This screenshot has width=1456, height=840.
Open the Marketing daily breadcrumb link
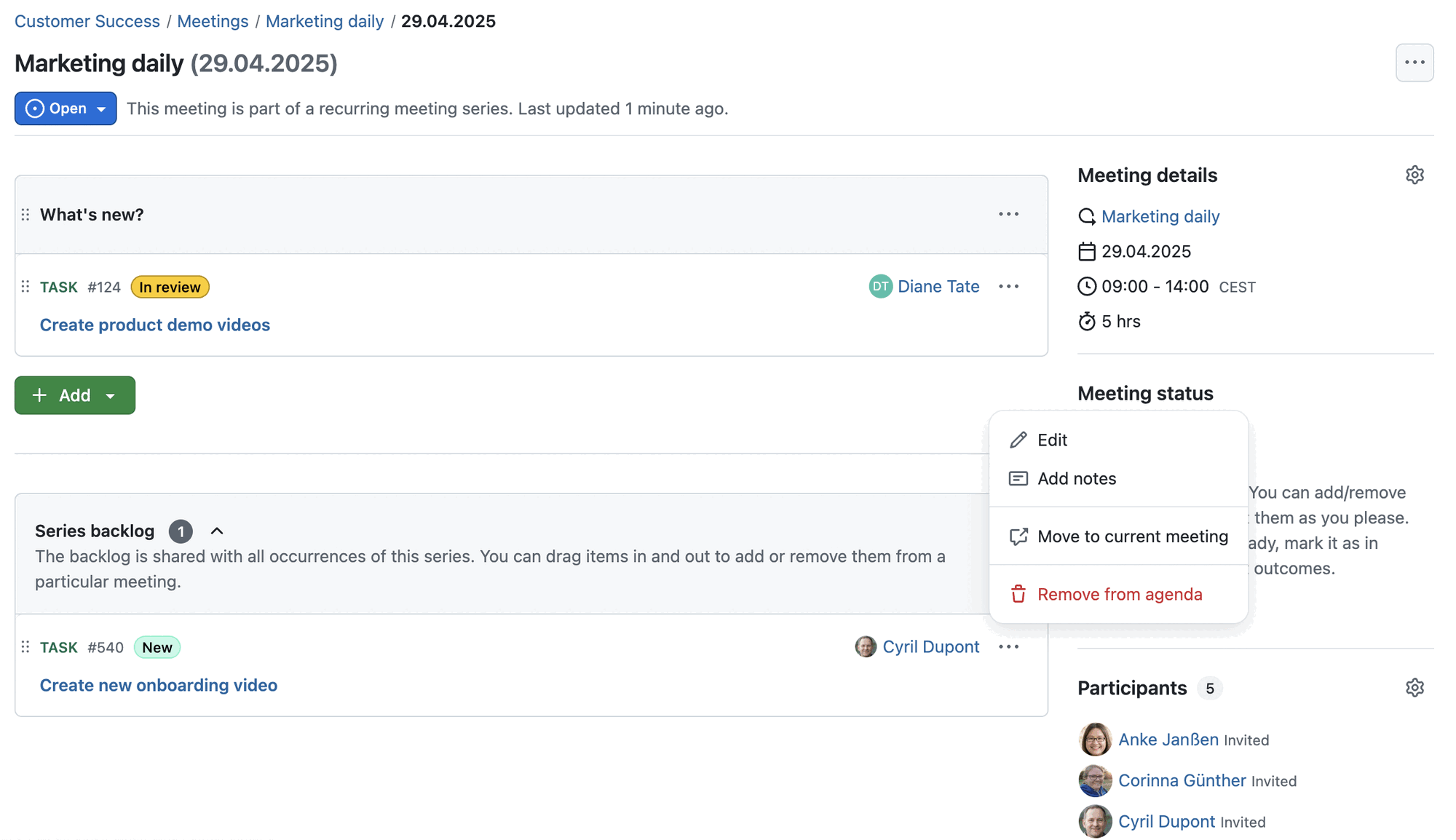tap(325, 21)
